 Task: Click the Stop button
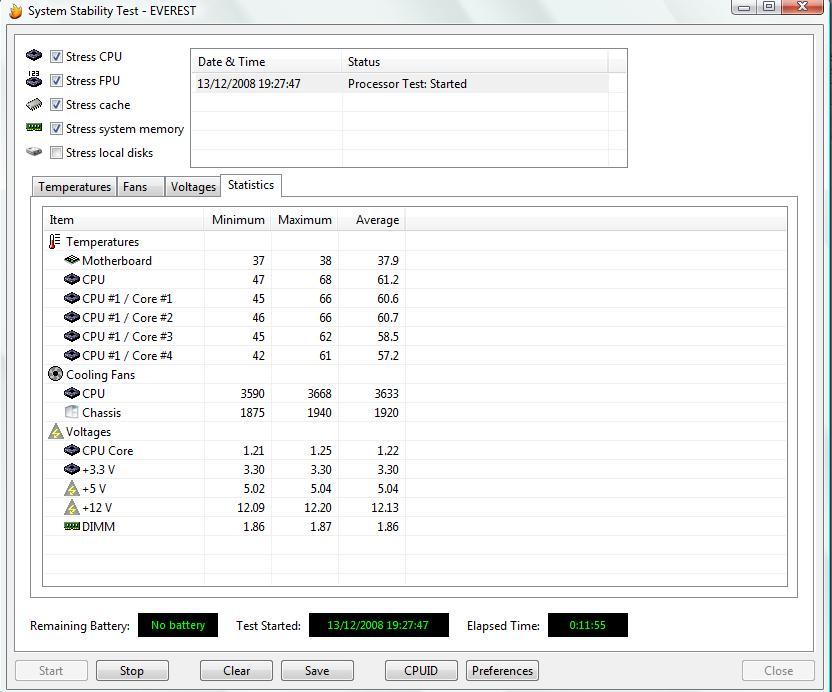point(132,671)
